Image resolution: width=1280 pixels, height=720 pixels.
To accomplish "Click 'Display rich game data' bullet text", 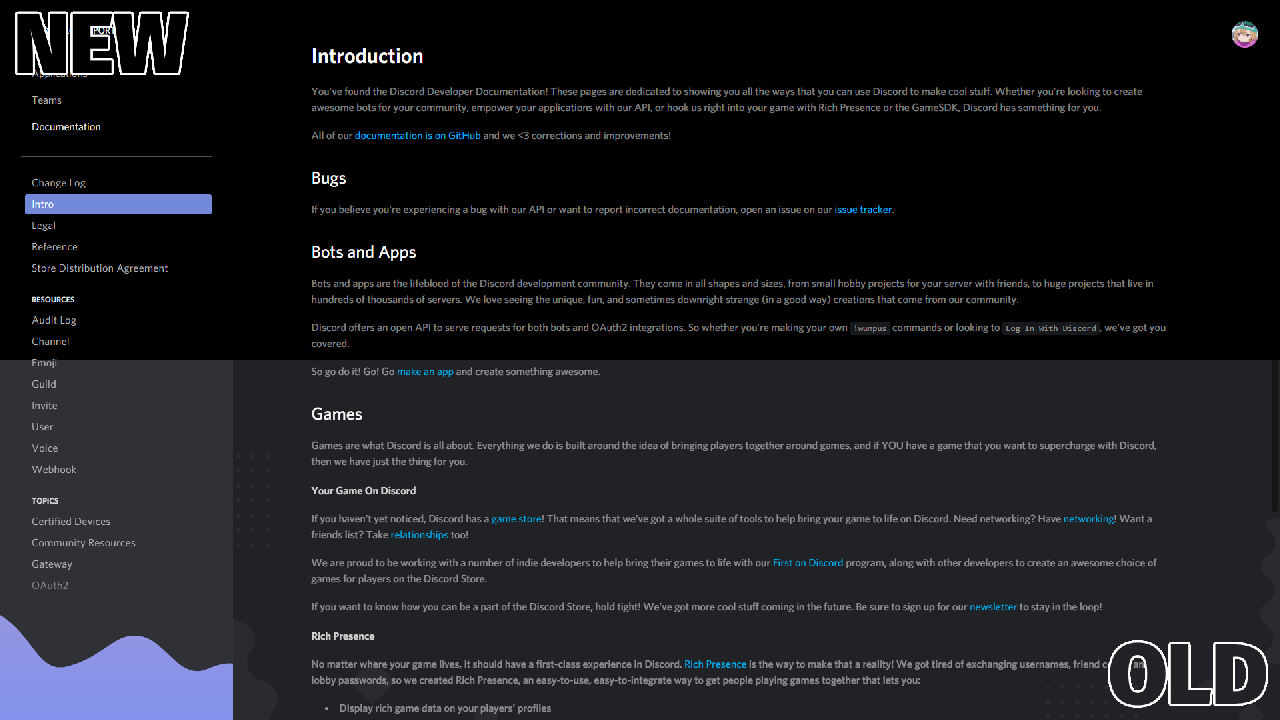I will click(x=445, y=708).
